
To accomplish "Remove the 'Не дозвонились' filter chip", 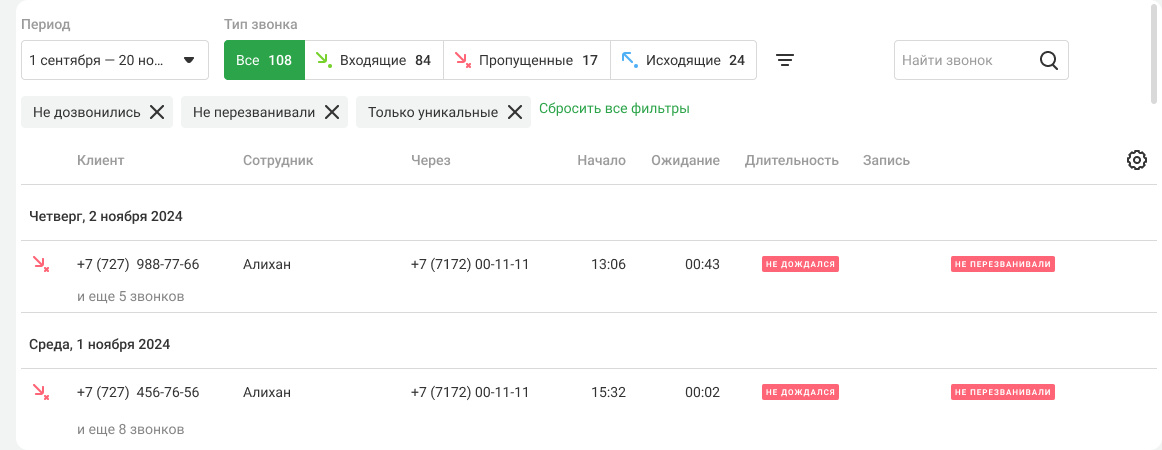I will pyautogui.click(x=157, y=112).
